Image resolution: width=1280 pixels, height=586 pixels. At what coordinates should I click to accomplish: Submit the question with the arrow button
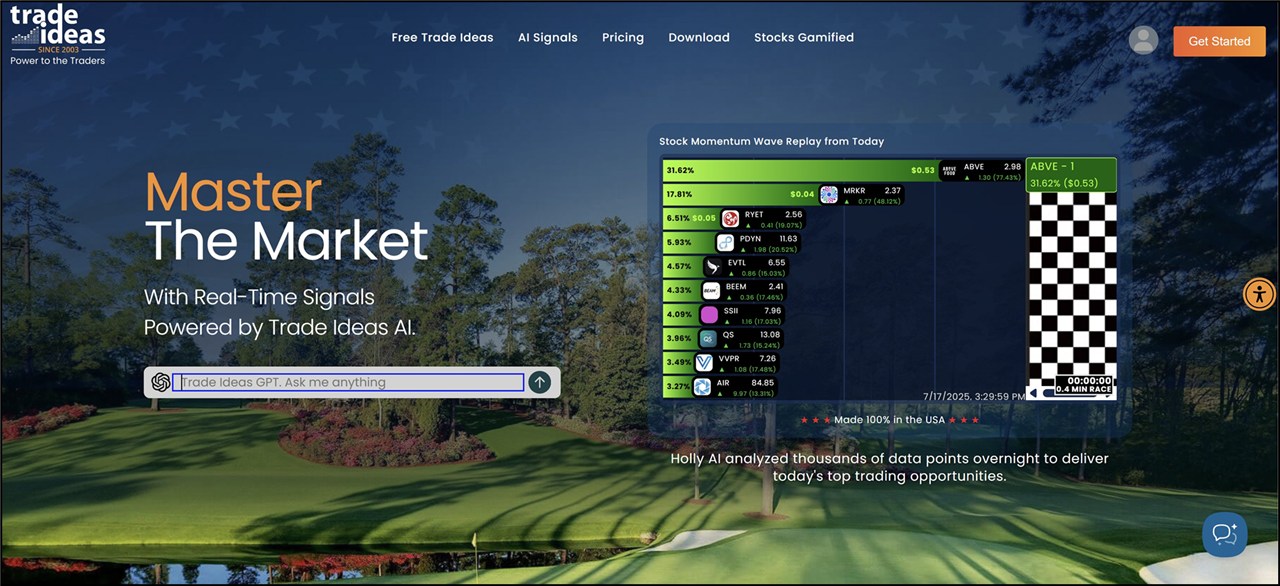pos(539,382)
